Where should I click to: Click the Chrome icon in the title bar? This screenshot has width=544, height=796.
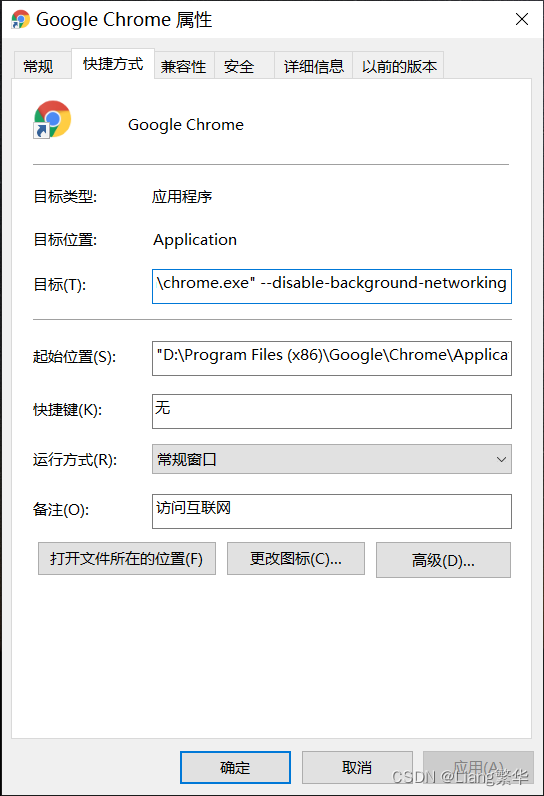(20, 19)
